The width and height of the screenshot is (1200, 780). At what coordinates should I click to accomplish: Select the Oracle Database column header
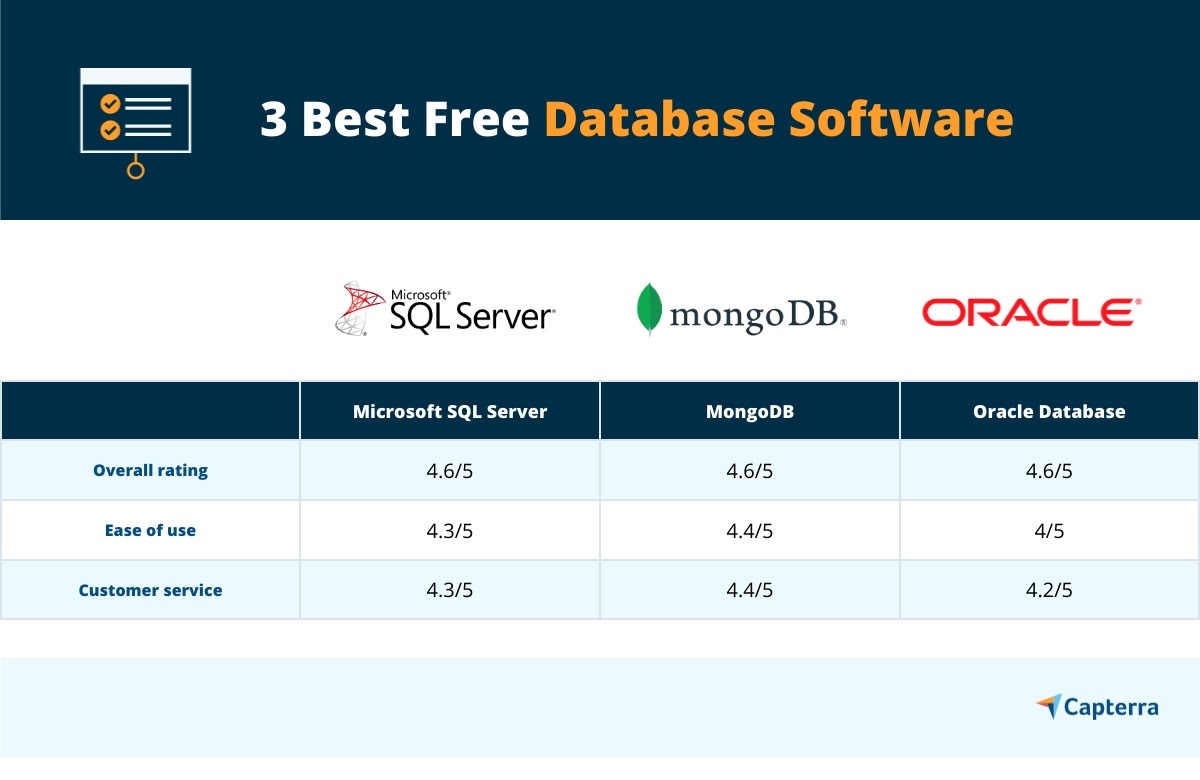pos(1049,411)
